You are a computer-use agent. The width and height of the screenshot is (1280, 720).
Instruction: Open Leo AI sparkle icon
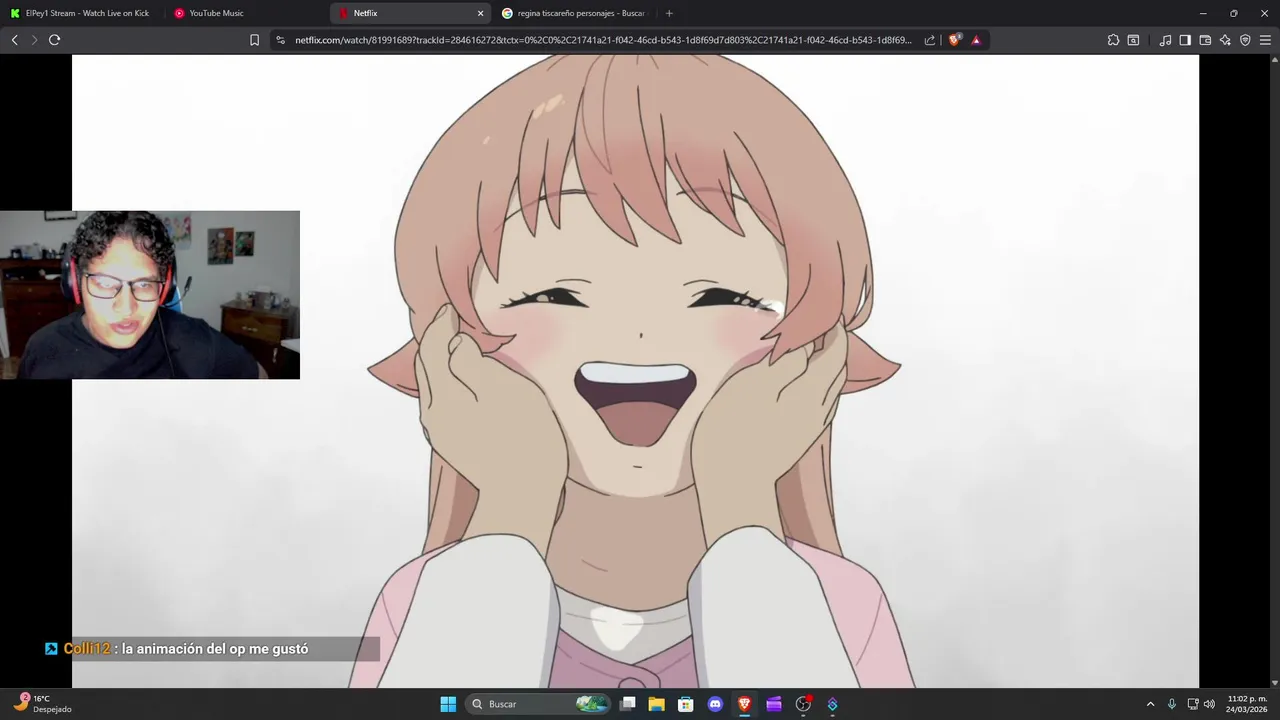[x=1225, y=40]
